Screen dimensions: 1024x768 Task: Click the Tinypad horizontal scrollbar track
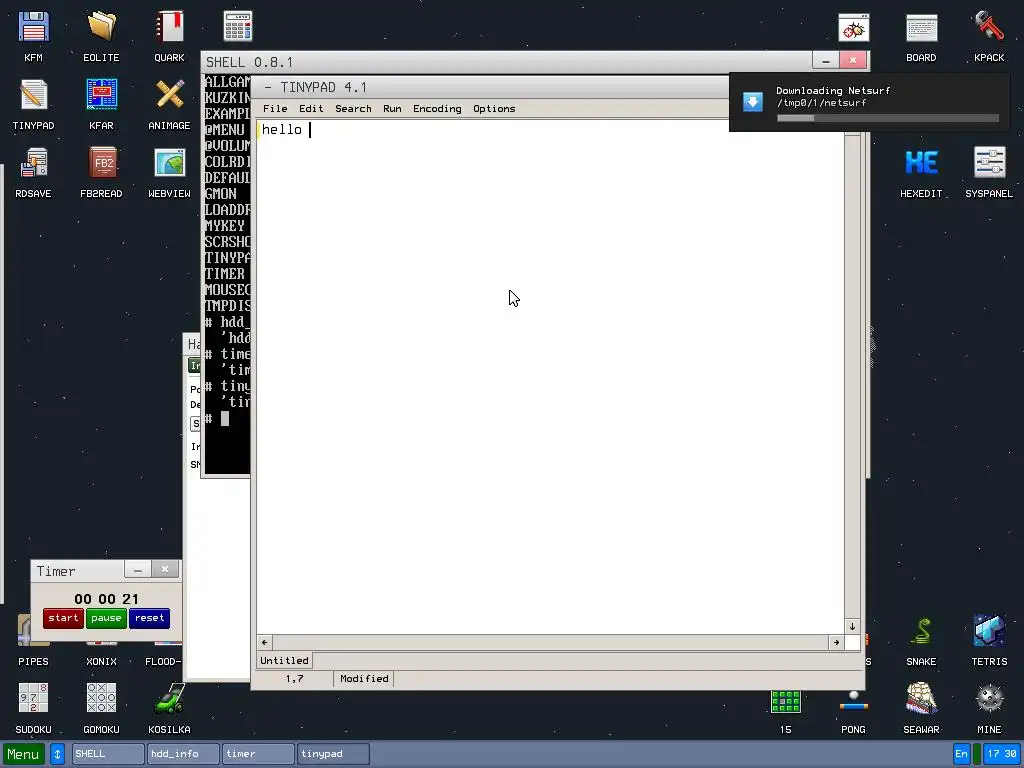[551, 643]
